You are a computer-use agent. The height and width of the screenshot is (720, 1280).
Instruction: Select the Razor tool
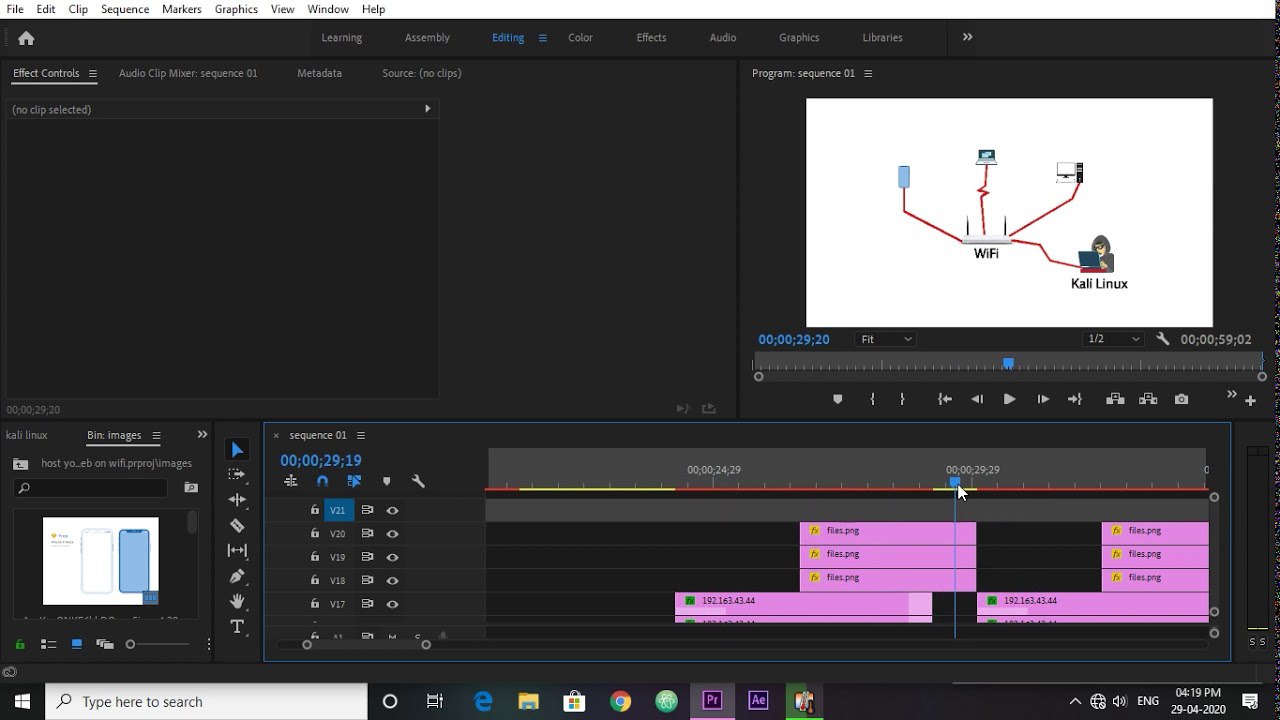[x=237, y=525]
